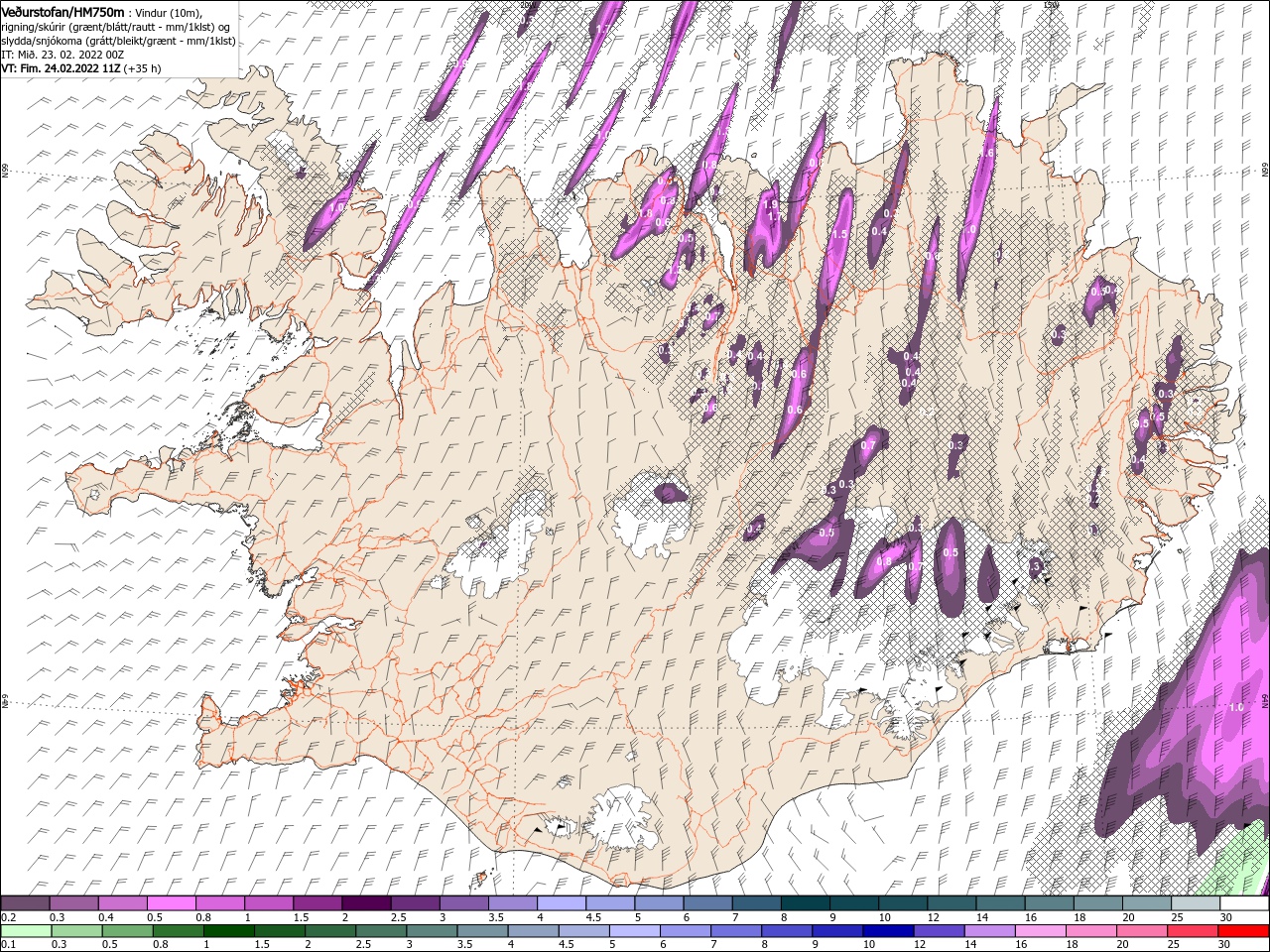Choose the 0.8 swatch in the upper legend row

(x=219, y=903)
